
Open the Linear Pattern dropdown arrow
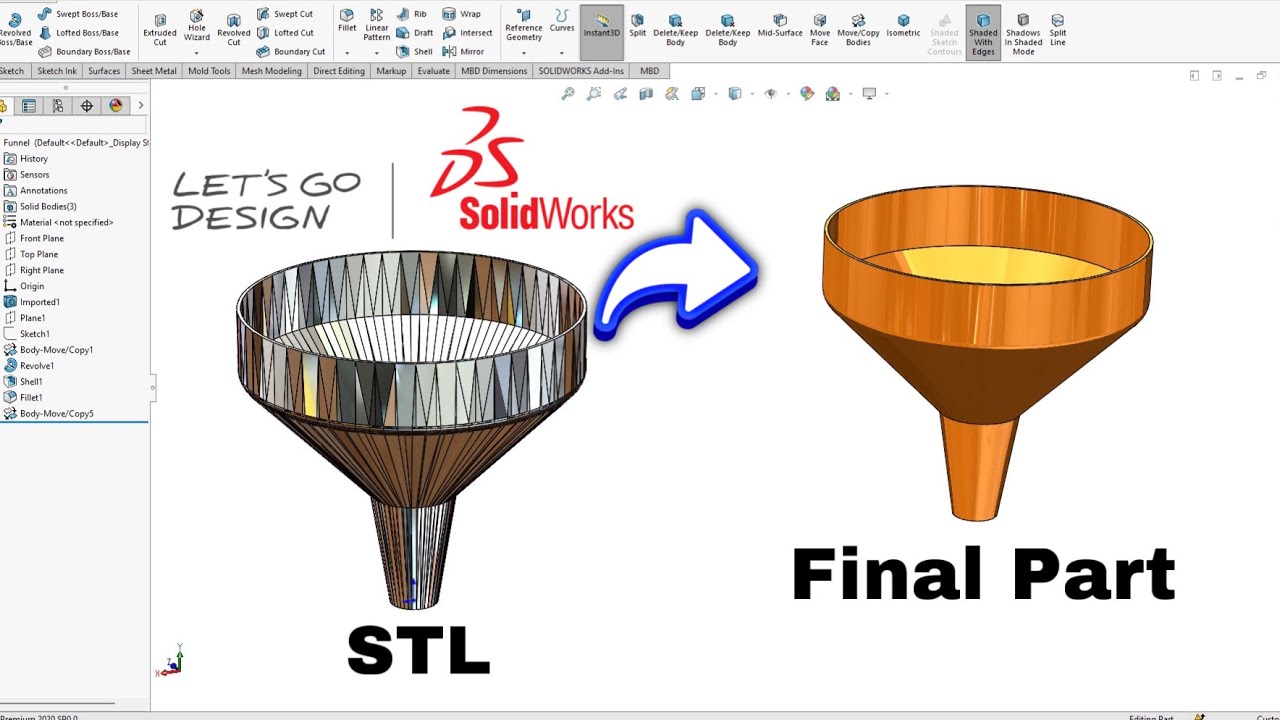pos(377,52)
